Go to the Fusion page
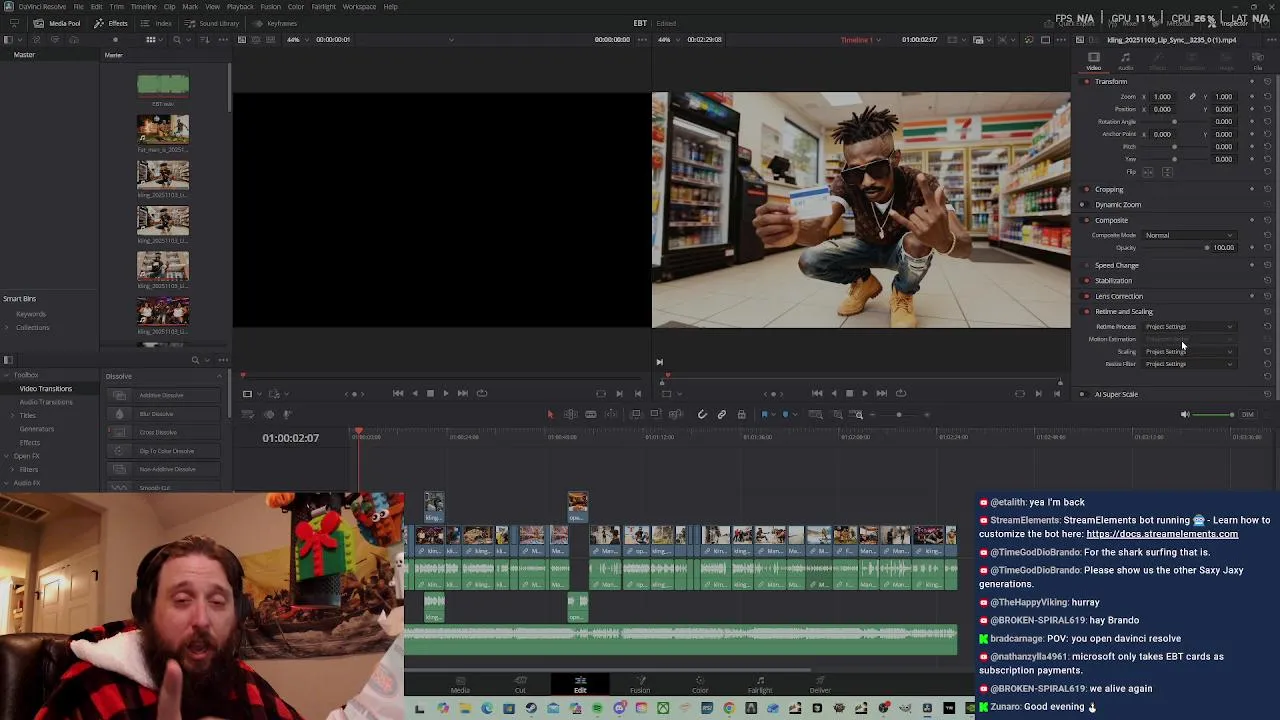Viewport: 1280px width, 720px height. pyautogui.click(x=640, y=684)
